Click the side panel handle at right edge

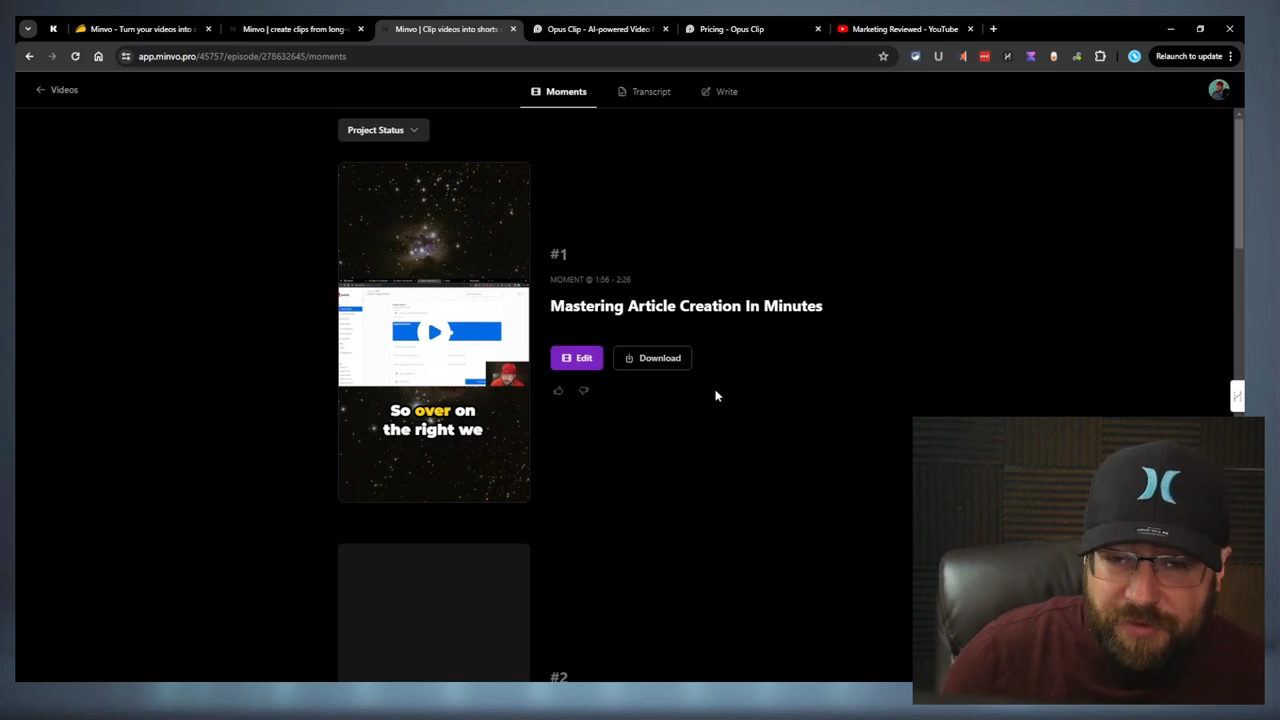pos(1237,396)
